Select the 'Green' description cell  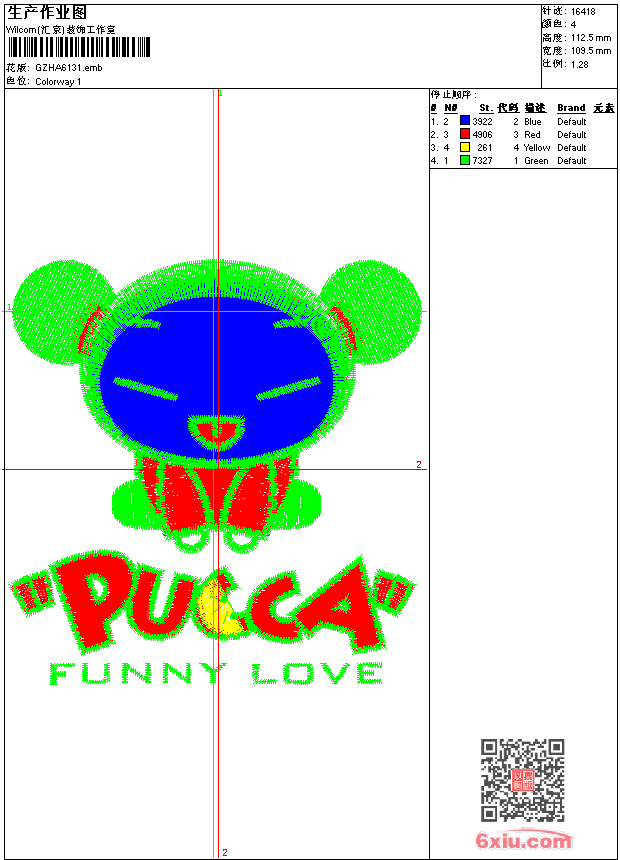(536, 161)
